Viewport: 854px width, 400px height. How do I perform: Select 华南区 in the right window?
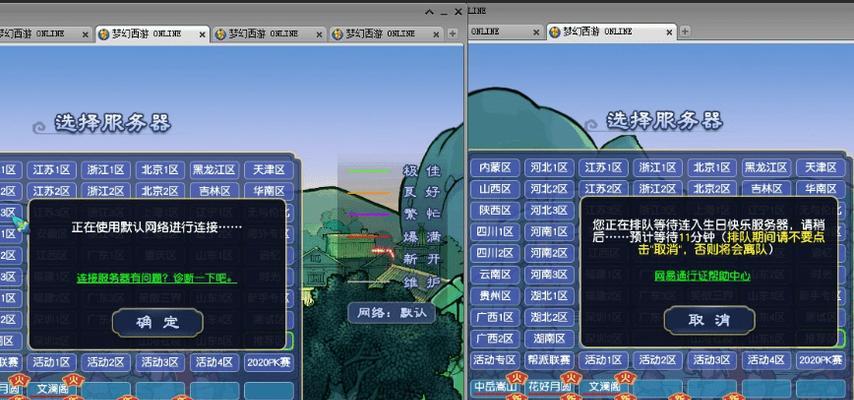(x=821, y=189)
